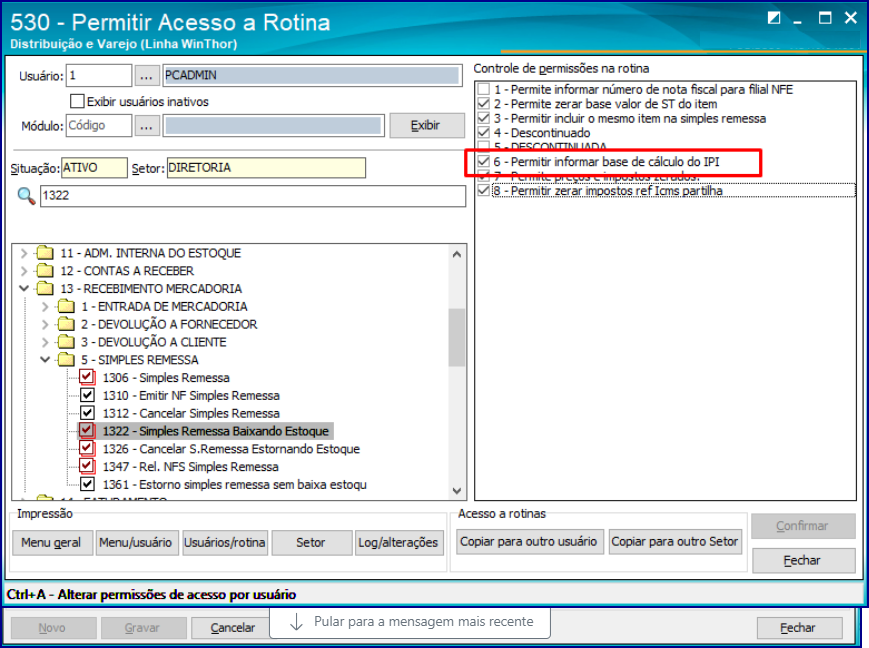Uncheck permission 3 mesmo item simples remessa
The image size is (869, 648).
[484, 118]
